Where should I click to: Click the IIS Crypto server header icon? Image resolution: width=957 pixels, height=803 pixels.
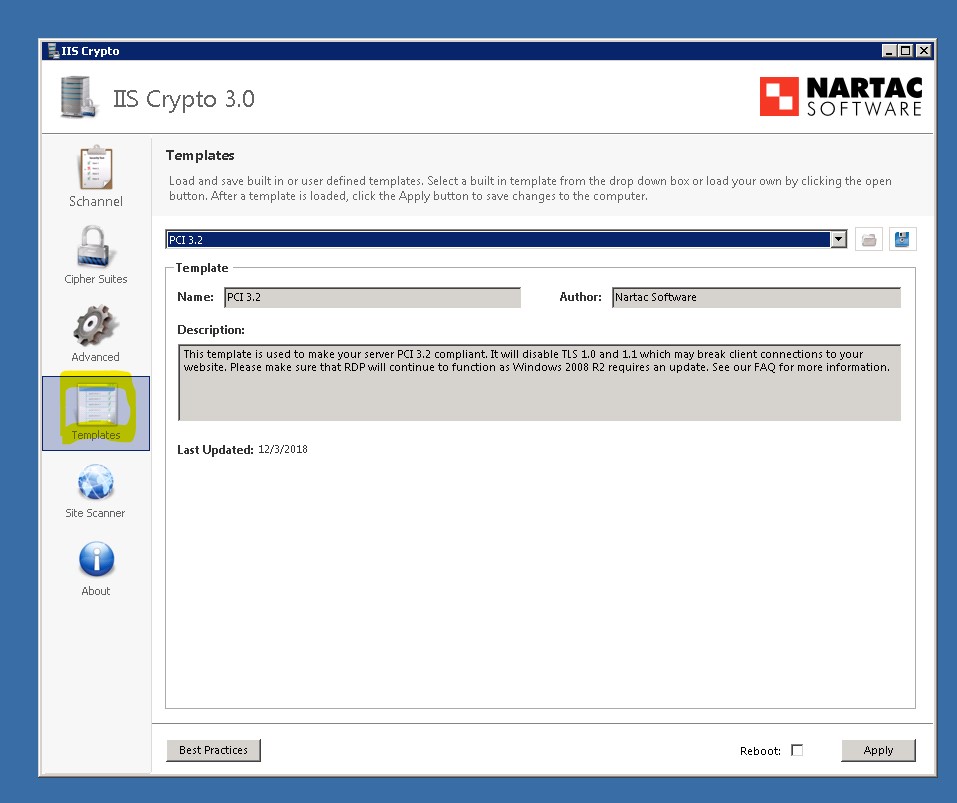pos(80,98)
